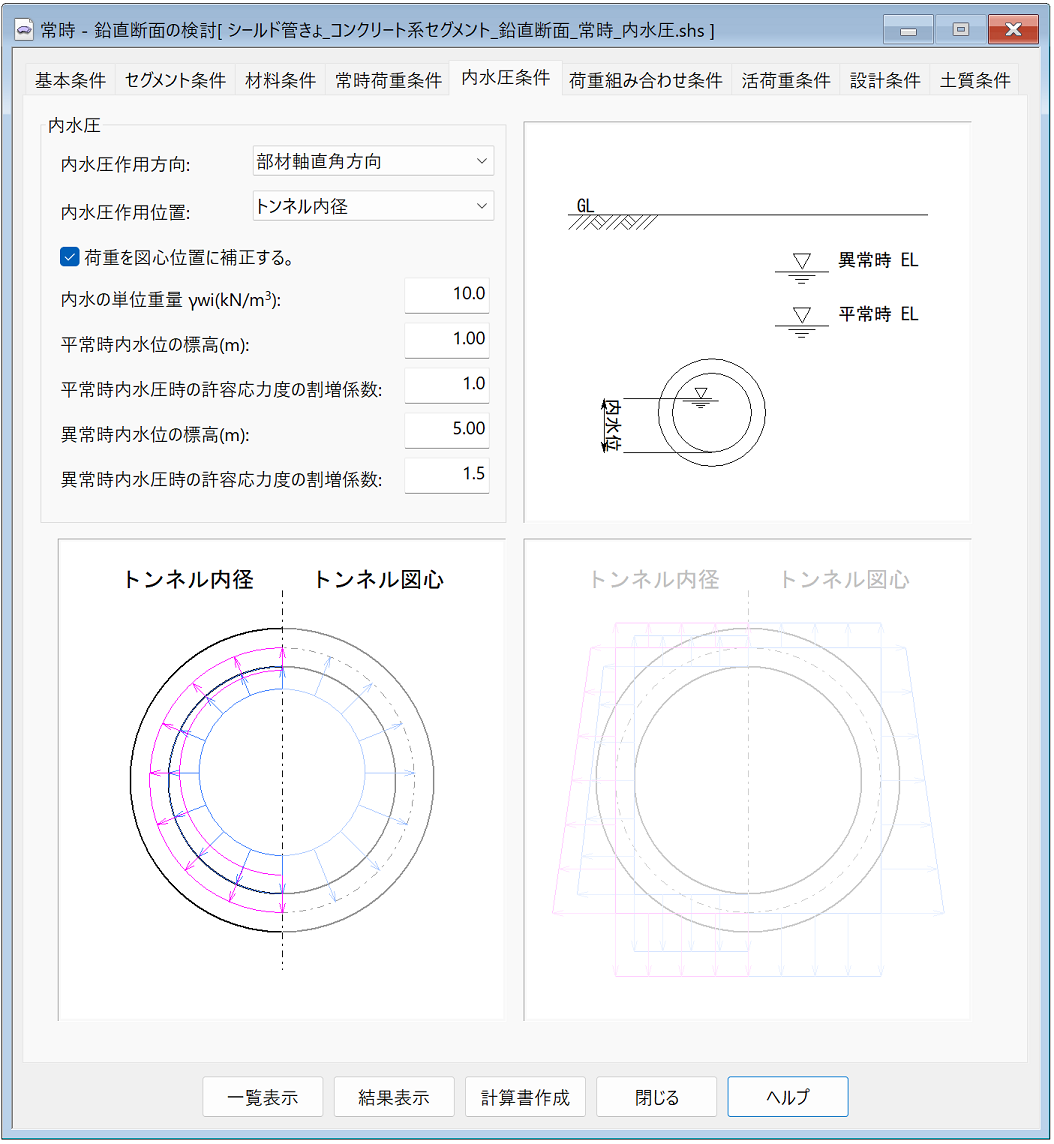
Task: Click the 内水の単位重量 input field
Action: click(446, 295)
